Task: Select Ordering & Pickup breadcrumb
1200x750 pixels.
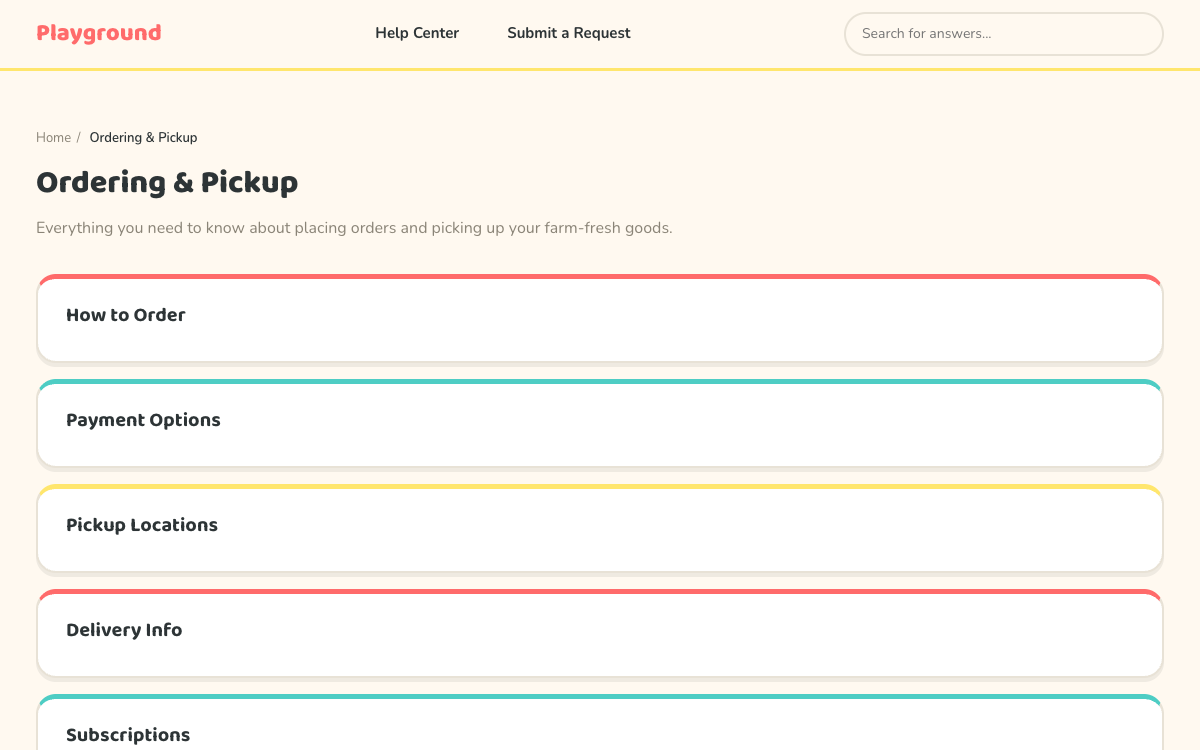Action: [x=144, y=137]
